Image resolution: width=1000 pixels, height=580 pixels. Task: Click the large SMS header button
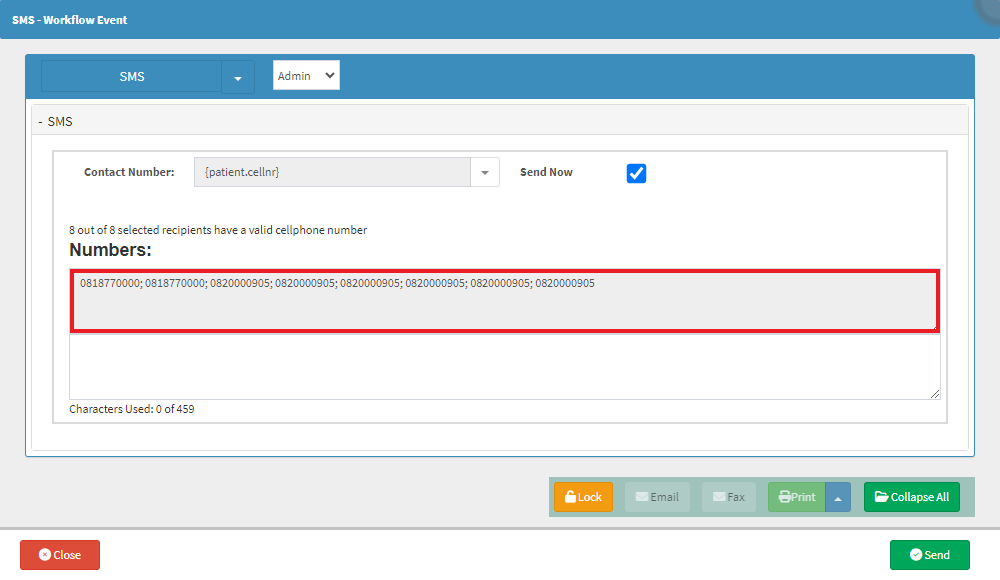[132, 77]
